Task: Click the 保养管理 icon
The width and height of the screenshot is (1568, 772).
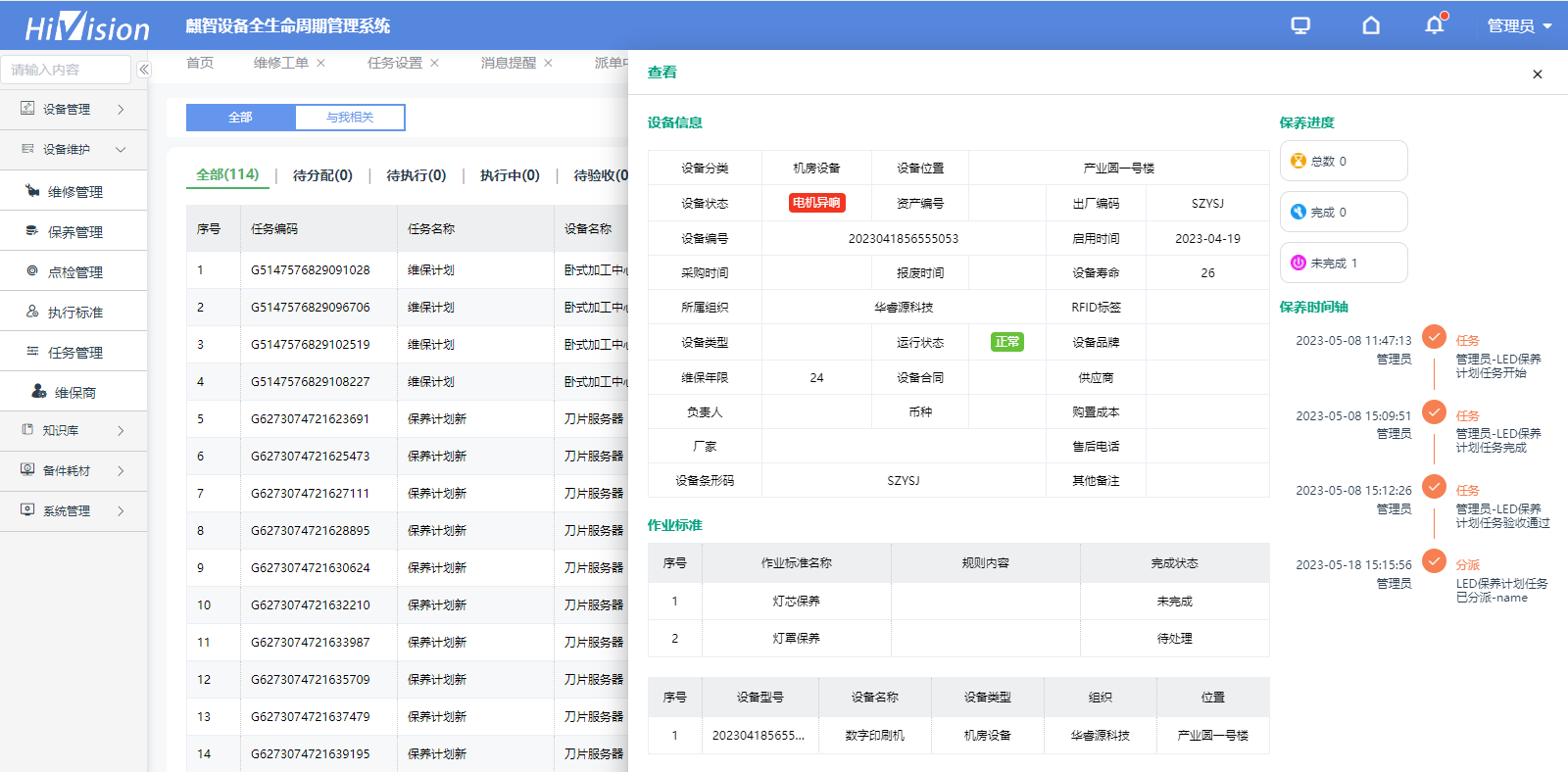Action: point(32,231)
